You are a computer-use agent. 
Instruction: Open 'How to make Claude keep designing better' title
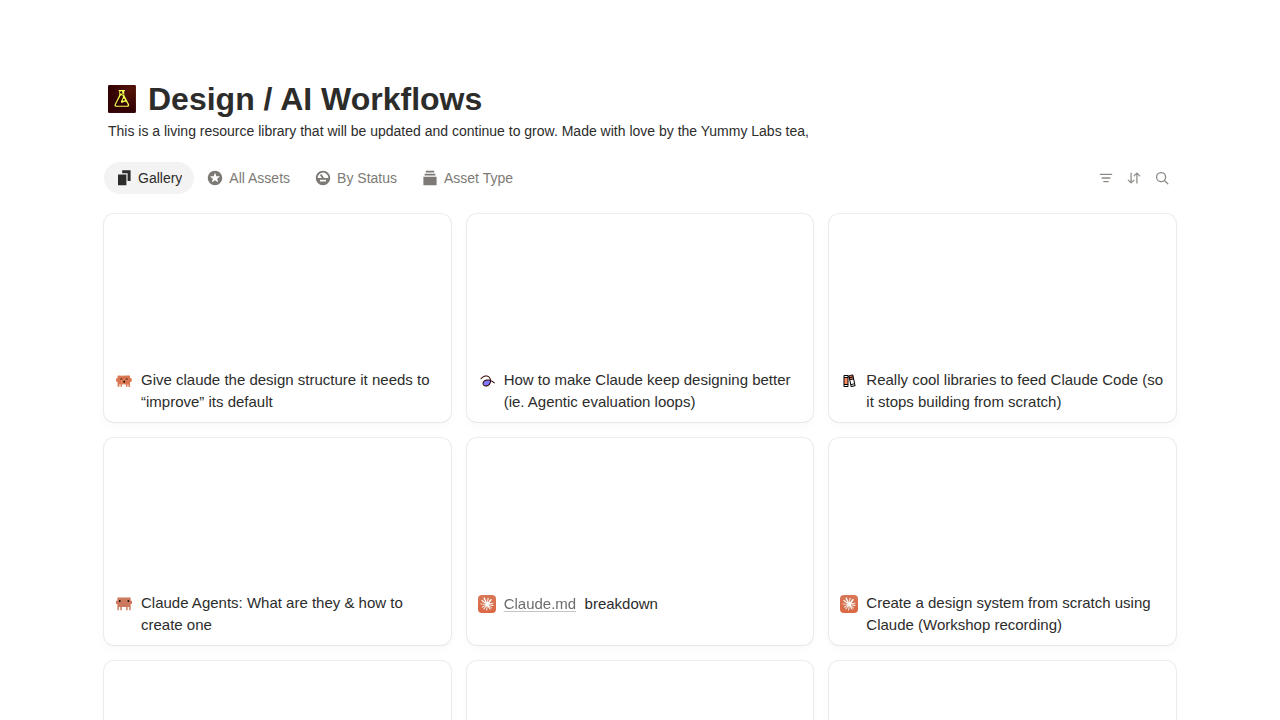click(x=647, y=391)
